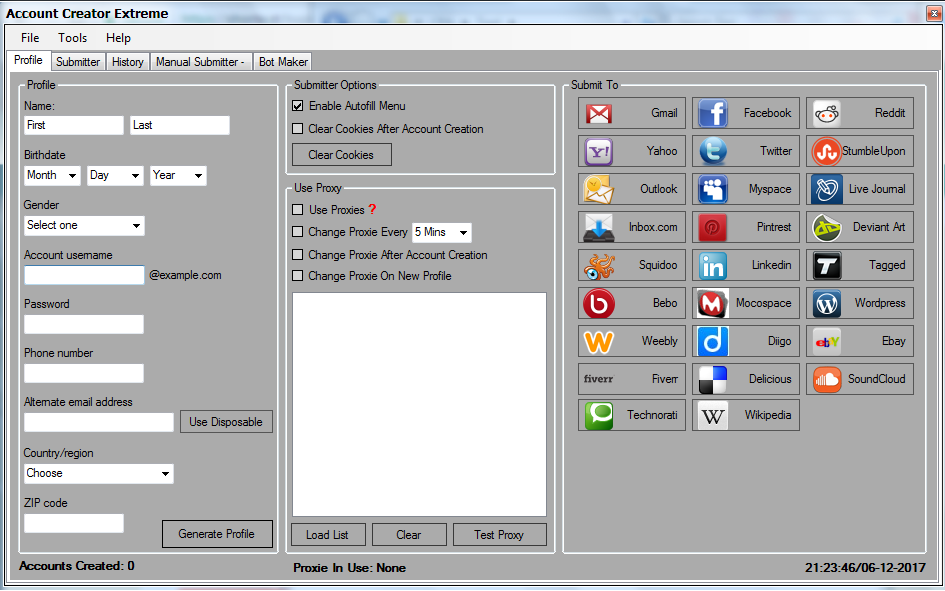The width and height of the screenshot is (945, 591).
Task: Switch to the Submitter tab
Action: (78, 61)
